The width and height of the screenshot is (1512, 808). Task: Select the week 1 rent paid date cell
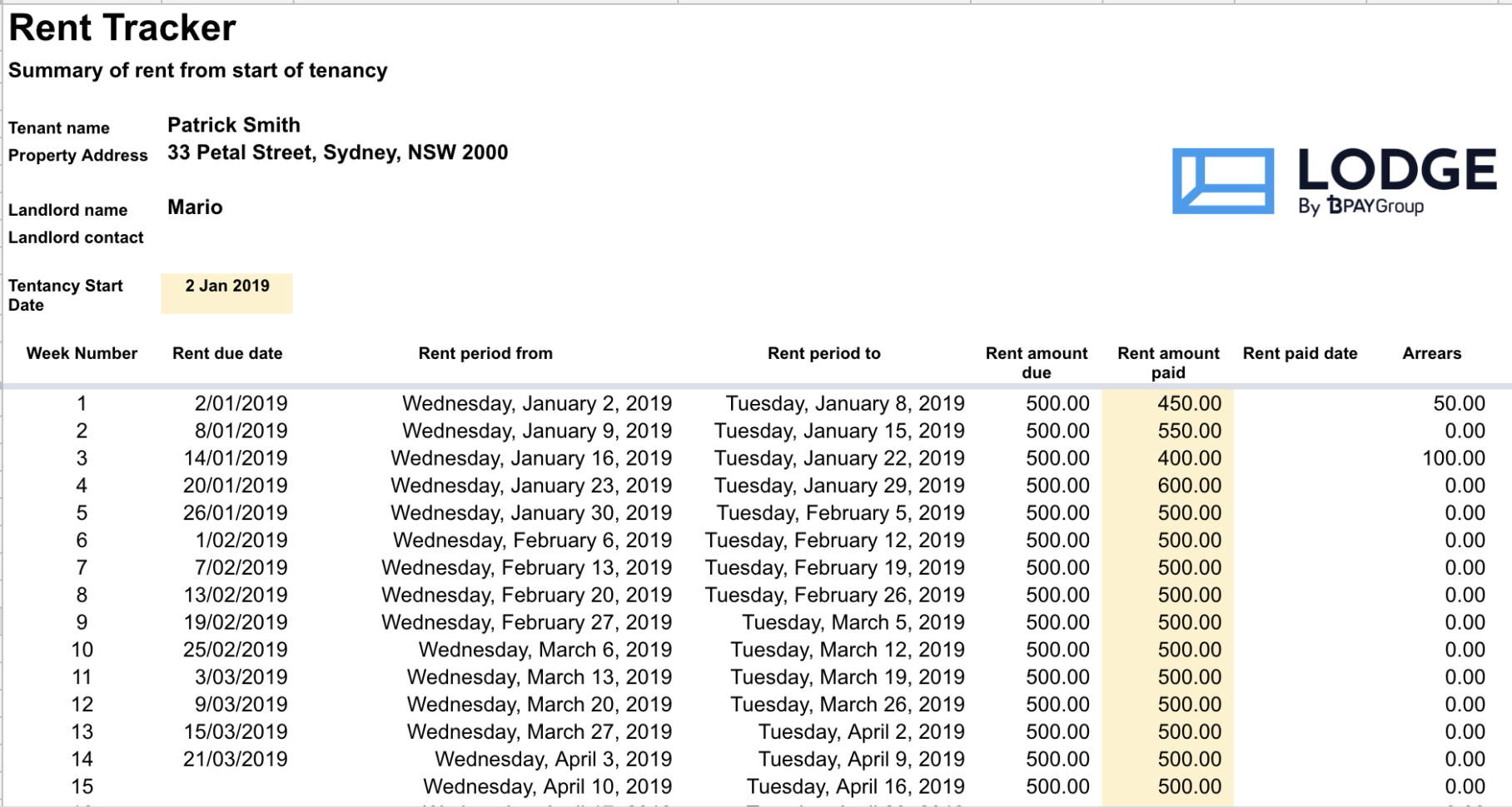[1300, 404]
